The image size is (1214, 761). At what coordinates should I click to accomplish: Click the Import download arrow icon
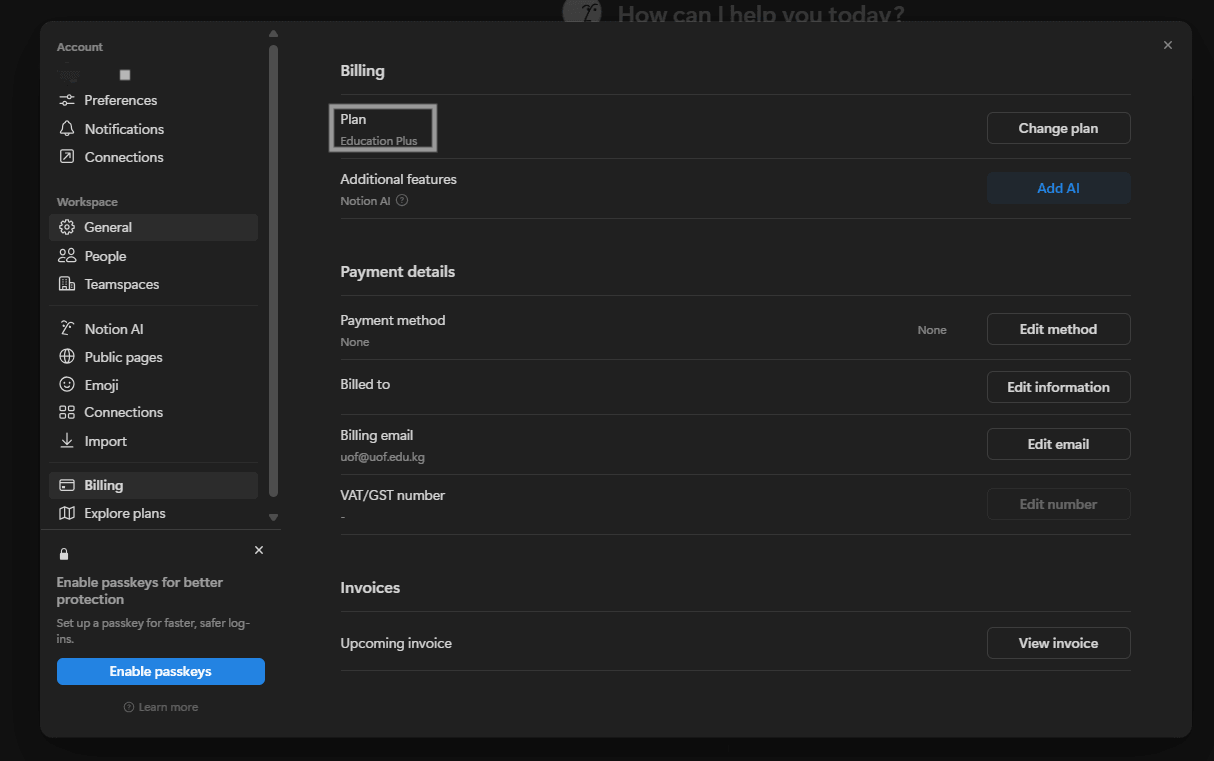coord(67,441)
